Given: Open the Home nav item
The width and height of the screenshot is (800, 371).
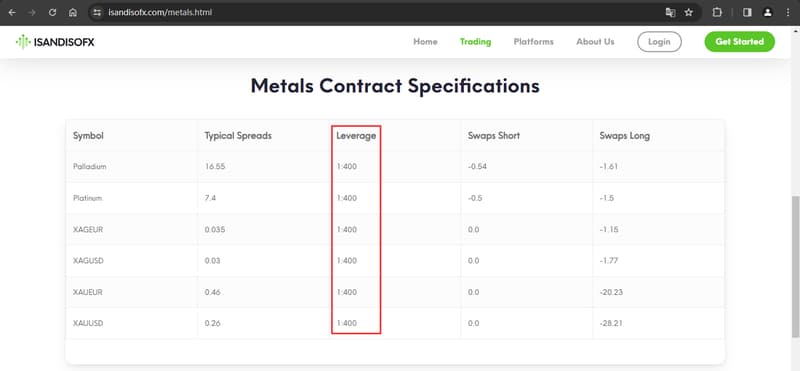Looking at the screenshot, I should point(425,42).
